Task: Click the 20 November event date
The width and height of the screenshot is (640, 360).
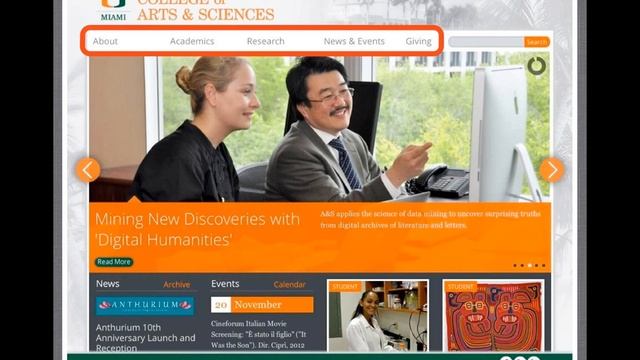Action: [262, 304]
